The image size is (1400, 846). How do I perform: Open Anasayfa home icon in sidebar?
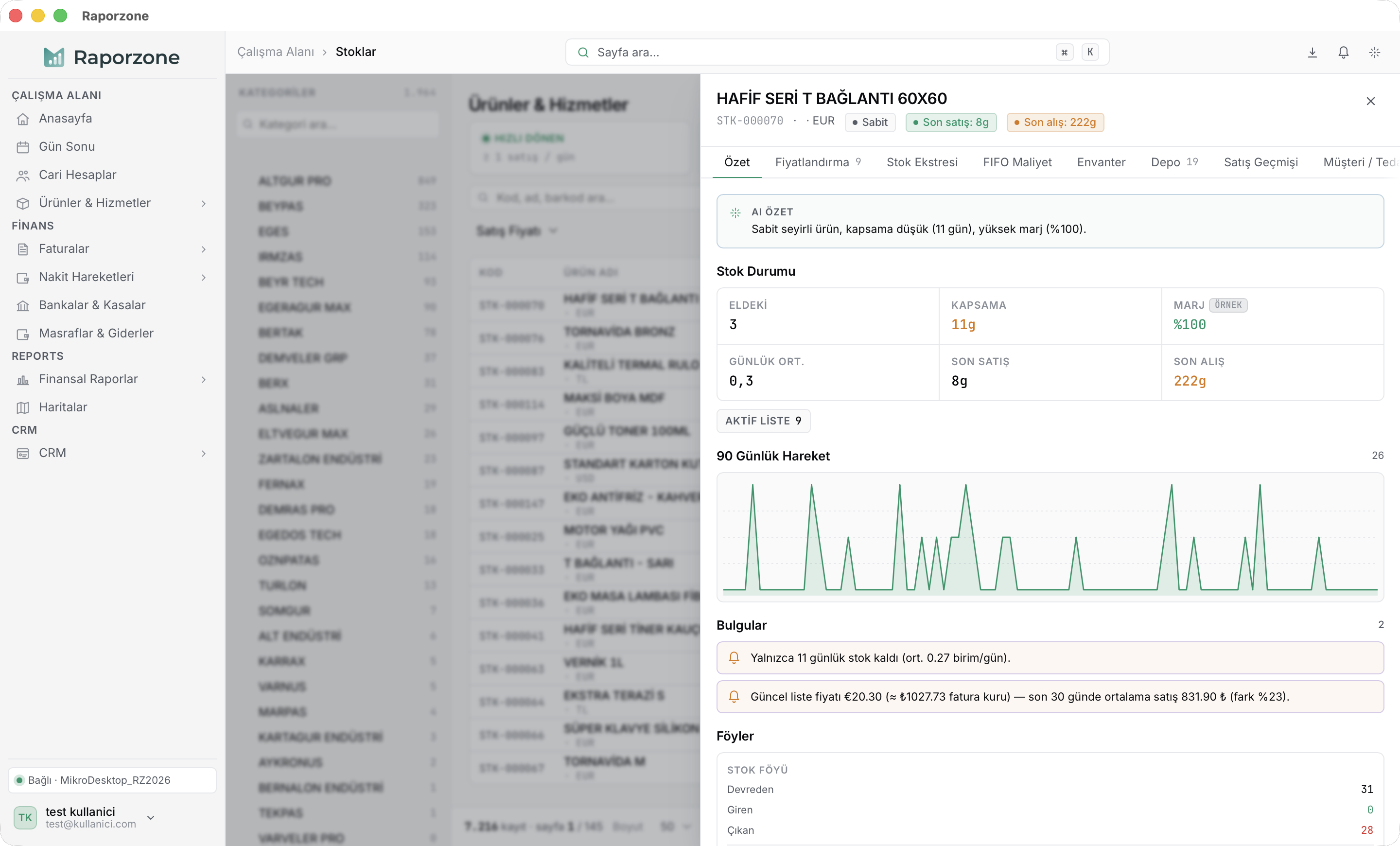[x=23, y=119]
